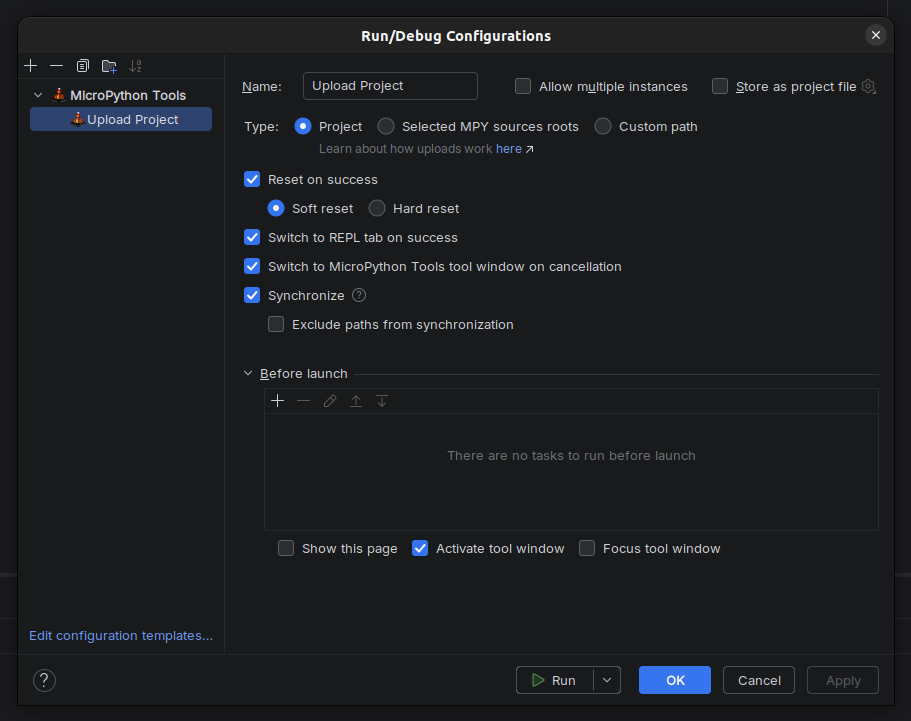Open the Run button dropdown arrow
Screen dimensions: 911x721
607,681
